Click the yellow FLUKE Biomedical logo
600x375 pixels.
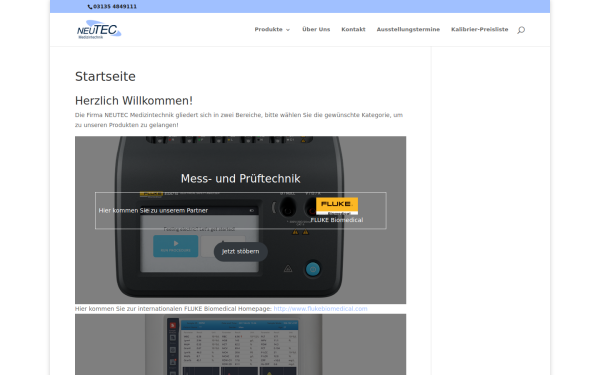[337, 206]
